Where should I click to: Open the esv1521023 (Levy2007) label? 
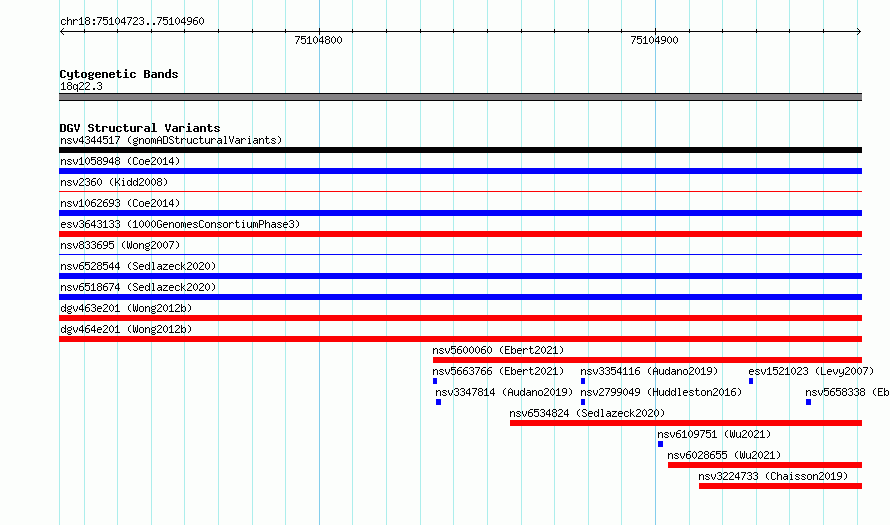click(811, 371)
